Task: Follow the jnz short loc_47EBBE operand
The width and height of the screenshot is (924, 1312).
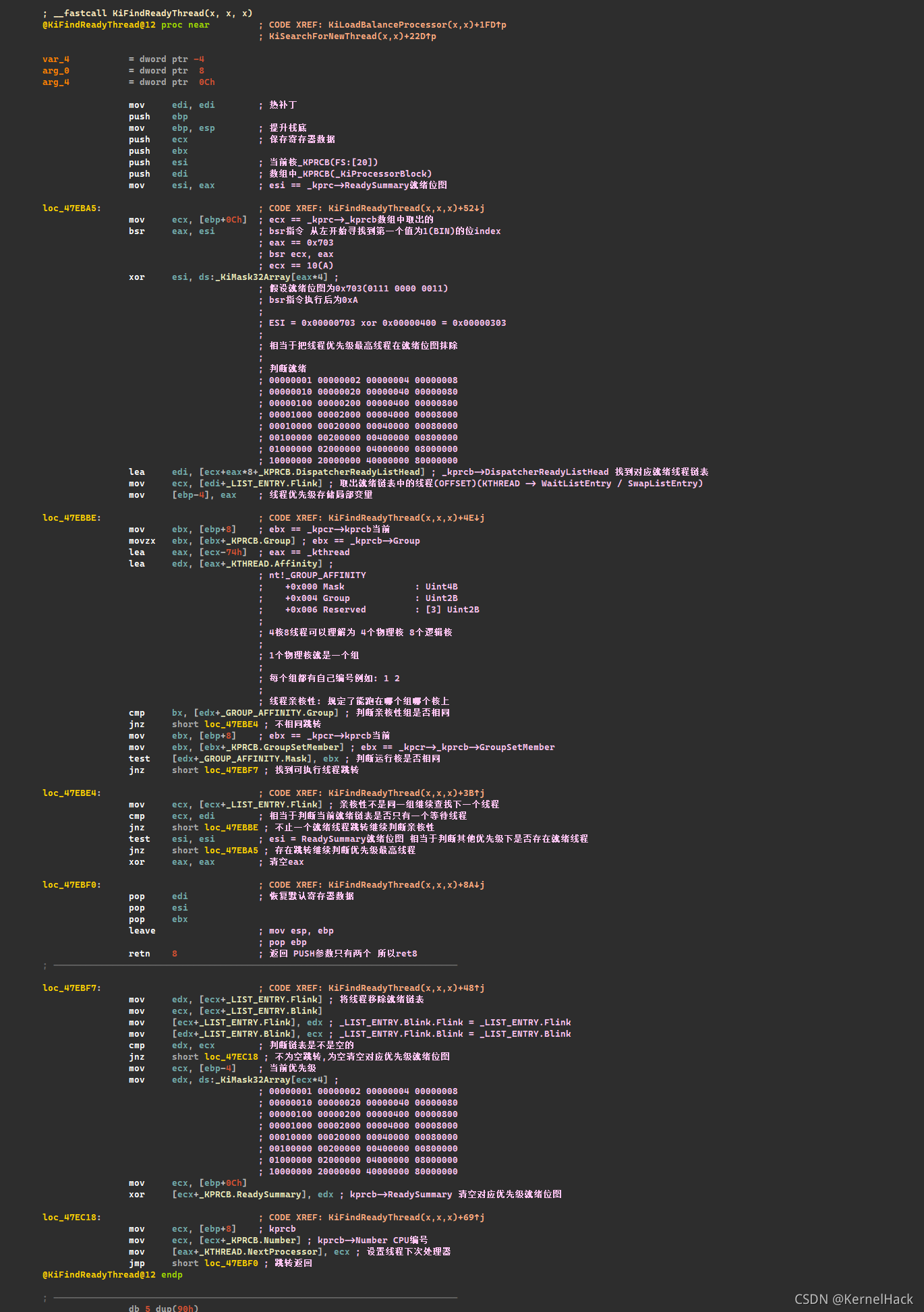Action: tap(231, 828)
